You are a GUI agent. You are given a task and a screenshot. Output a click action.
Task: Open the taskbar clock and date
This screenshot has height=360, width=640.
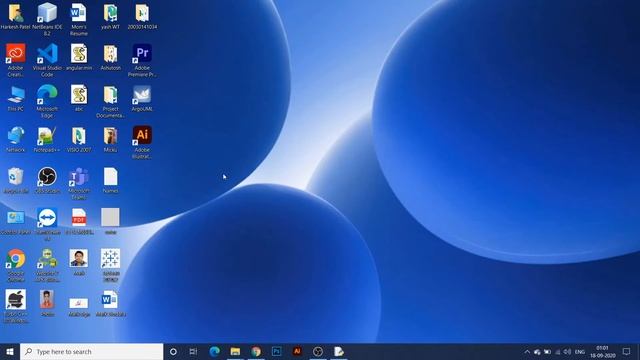[602, 352]
